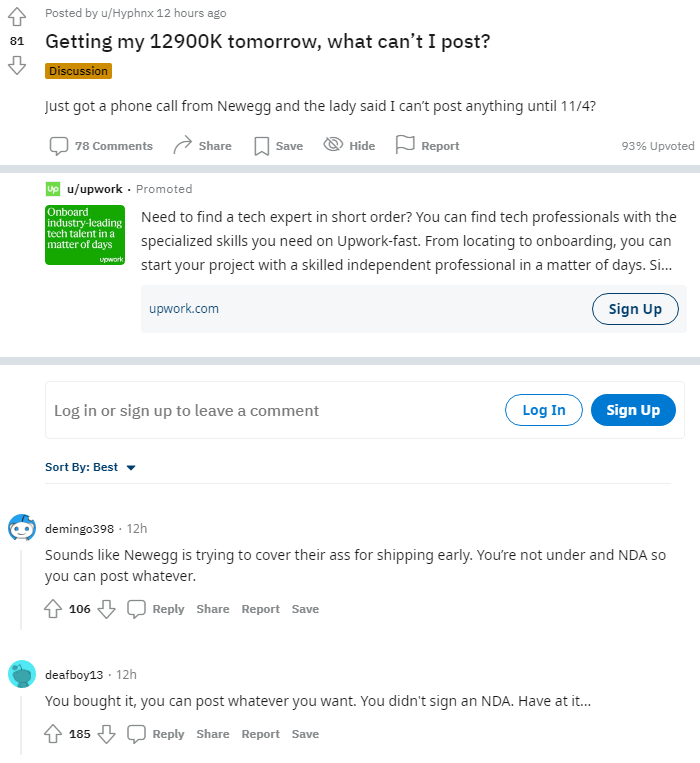700x763 pixels.
Task: Upvote the 12900K post
Action: coord(16,17)
